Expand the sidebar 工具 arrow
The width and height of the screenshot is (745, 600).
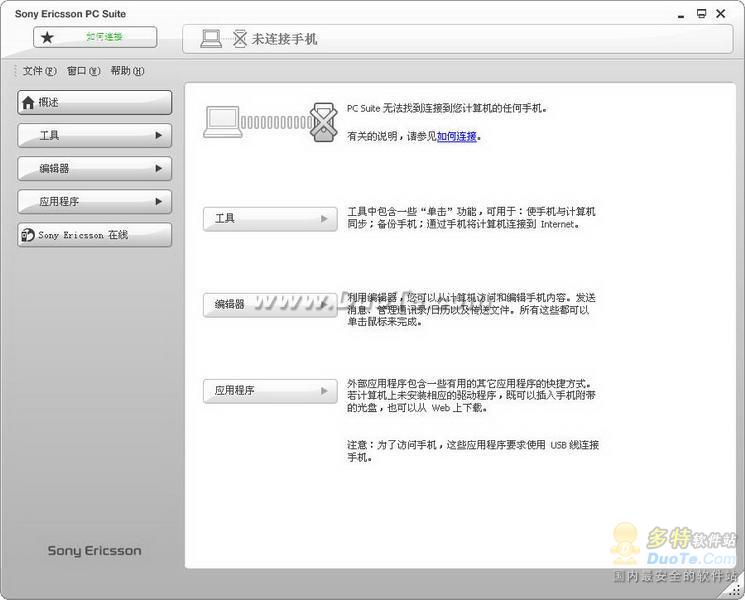click(x=159, y=135)
